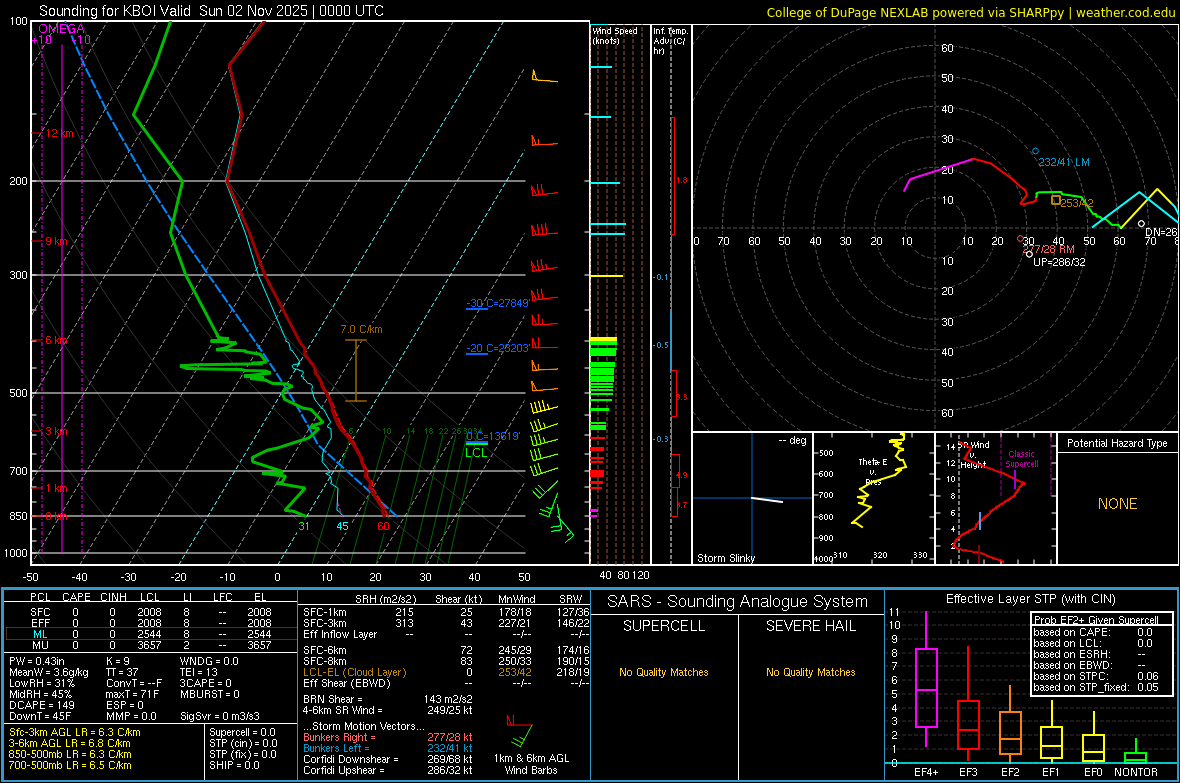Click the '-30 C=27849' height label
The width and height of the screenshot is (1180, 783).
coord(497,303)
